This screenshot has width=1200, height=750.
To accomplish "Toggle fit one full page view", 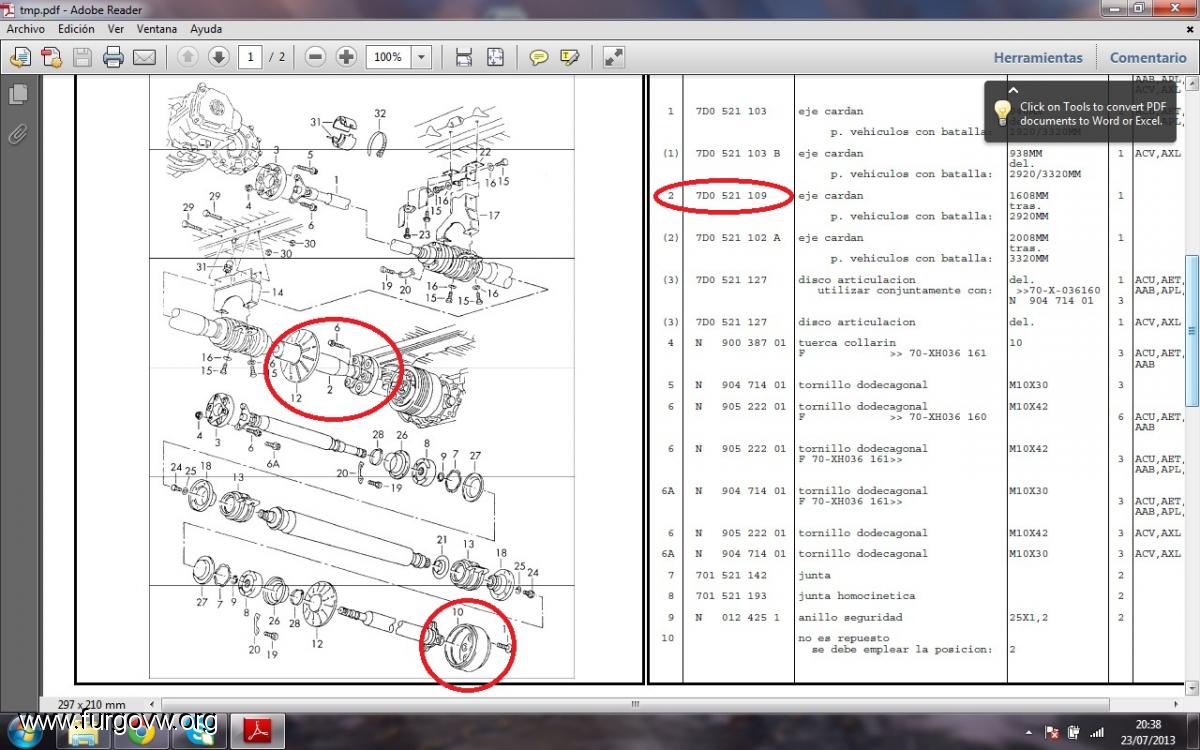I will pyautogui.click(x=495, y=57).
